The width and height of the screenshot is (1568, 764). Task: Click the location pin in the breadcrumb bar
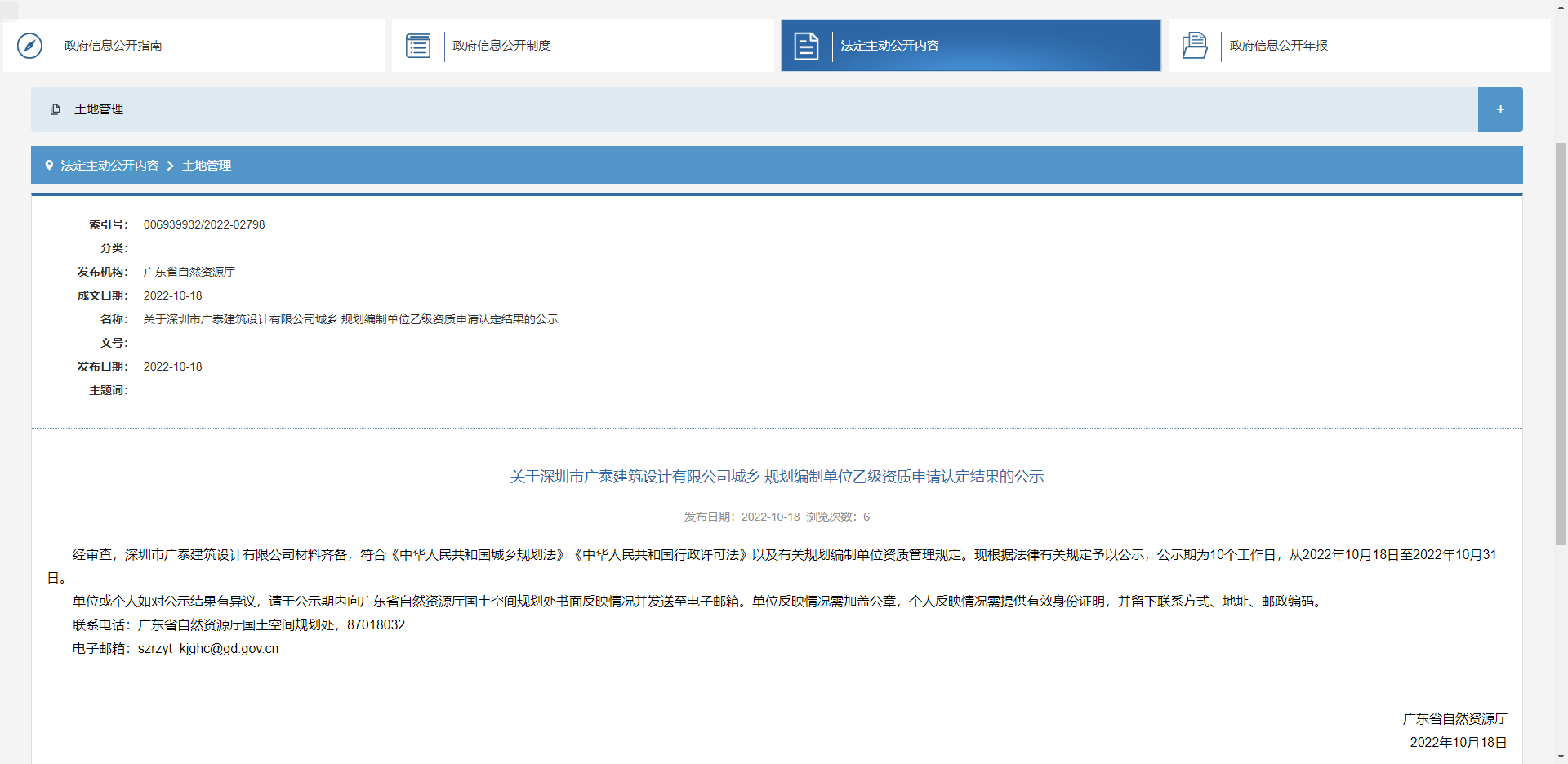(x=50, y=165)
